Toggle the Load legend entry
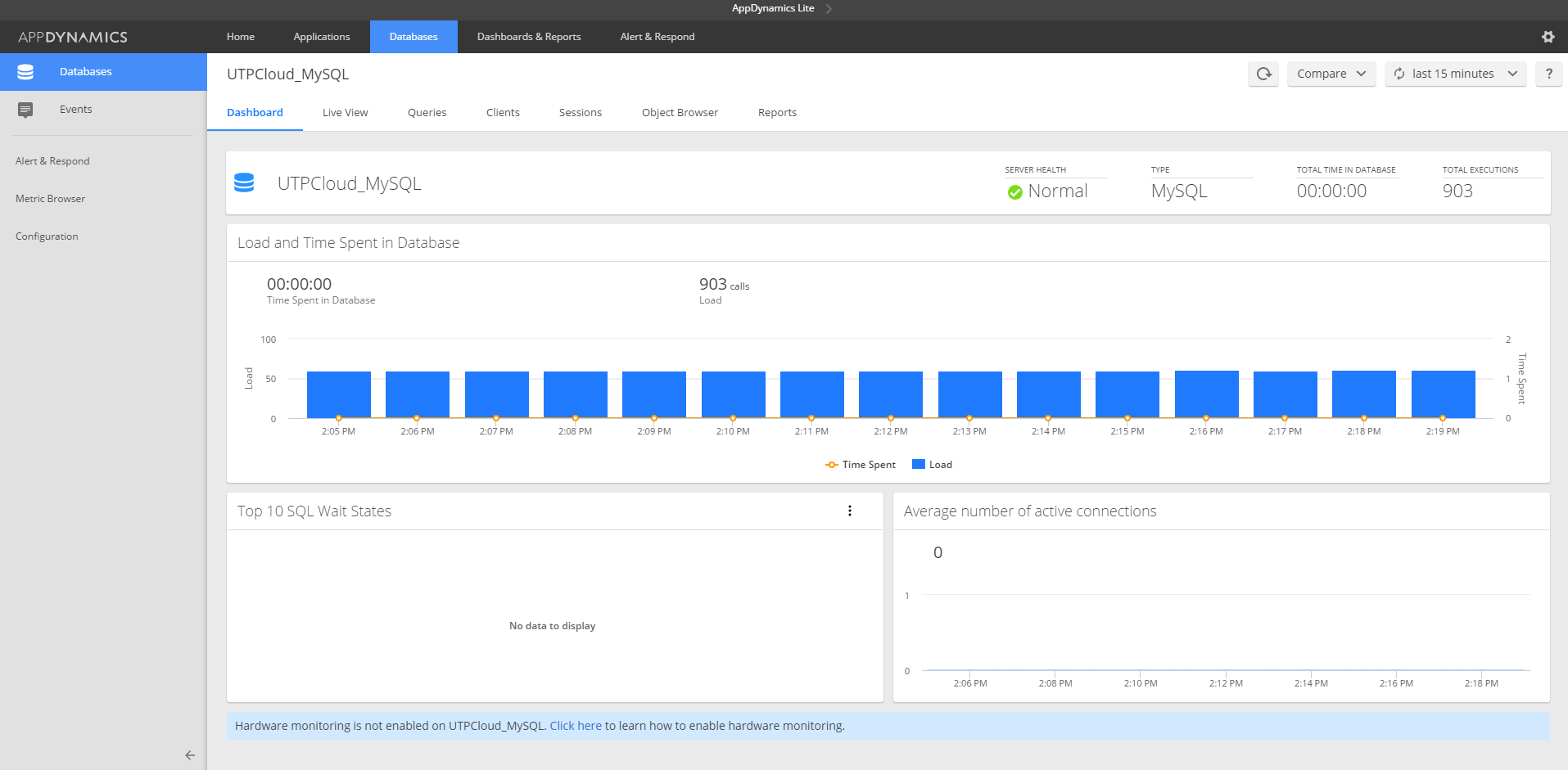The width and height of the screenshot is (1568, 770). 932,465
